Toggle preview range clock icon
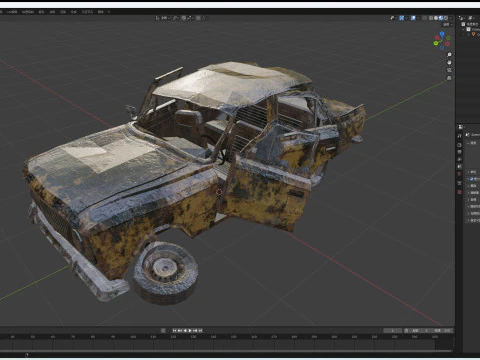Screen dimensions: 480x360 [406, 330]
